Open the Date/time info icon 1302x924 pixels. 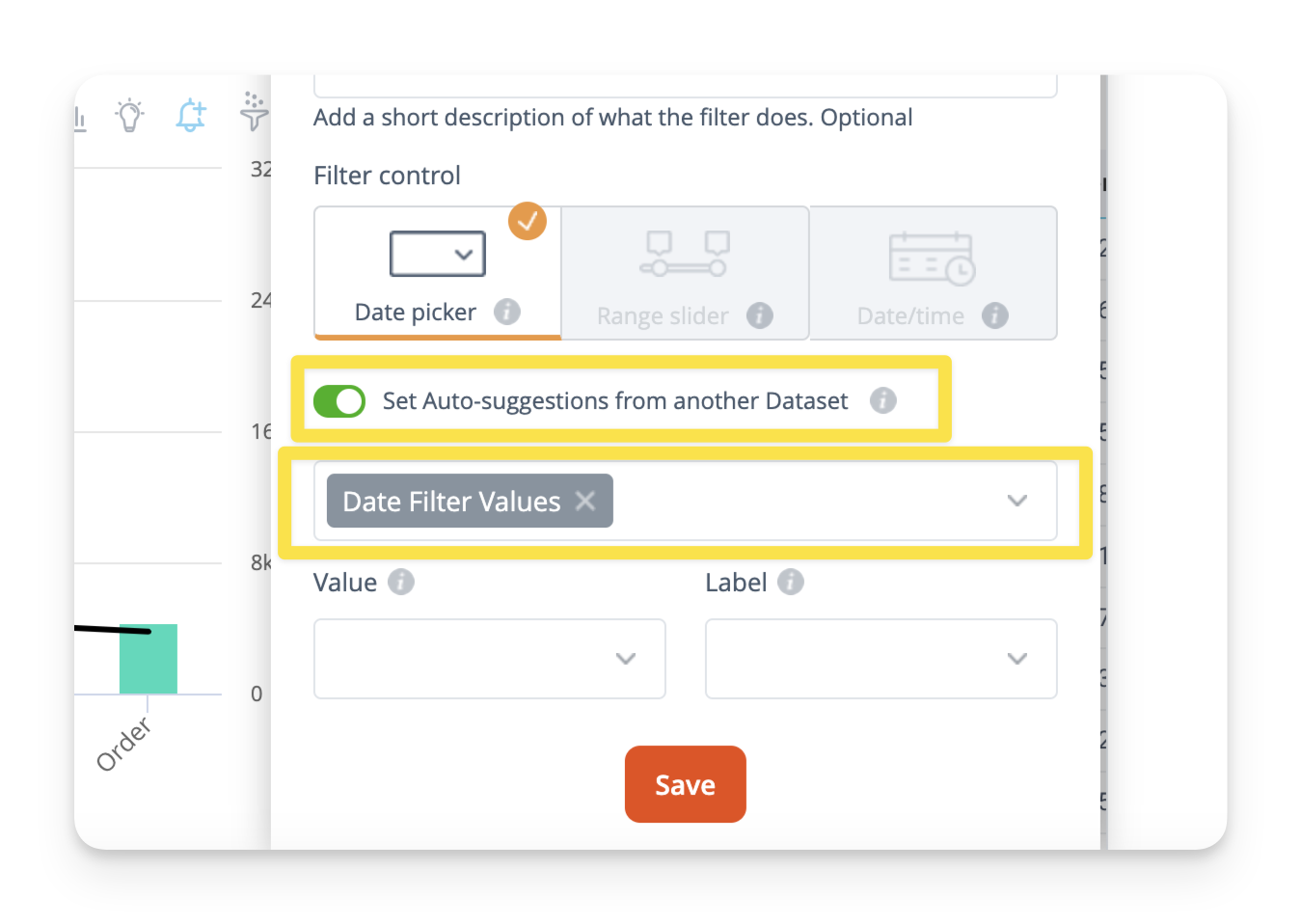995,315
